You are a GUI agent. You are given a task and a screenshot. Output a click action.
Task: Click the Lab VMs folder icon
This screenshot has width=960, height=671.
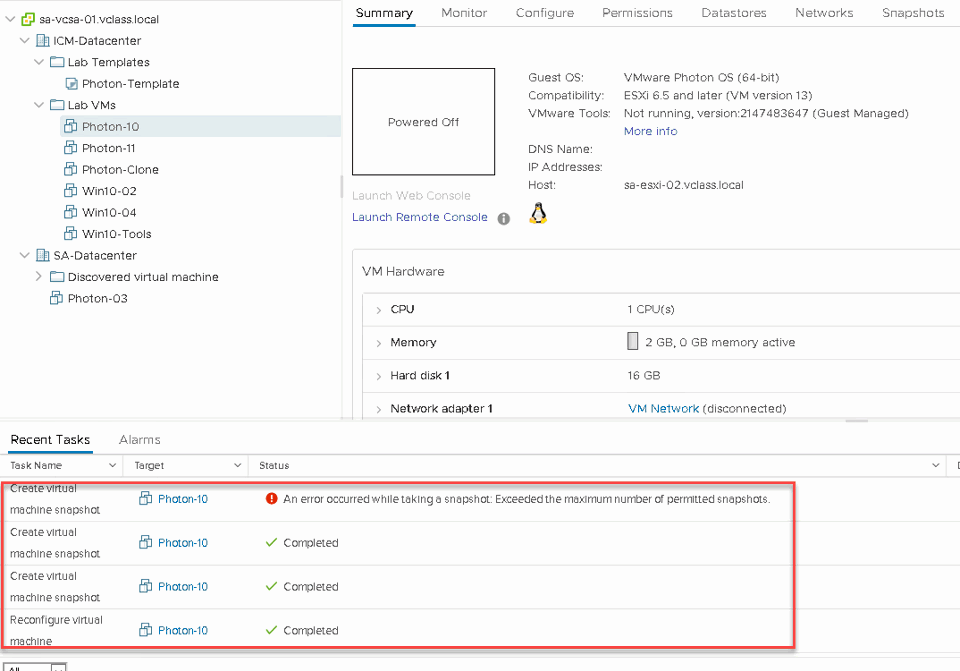57,105
